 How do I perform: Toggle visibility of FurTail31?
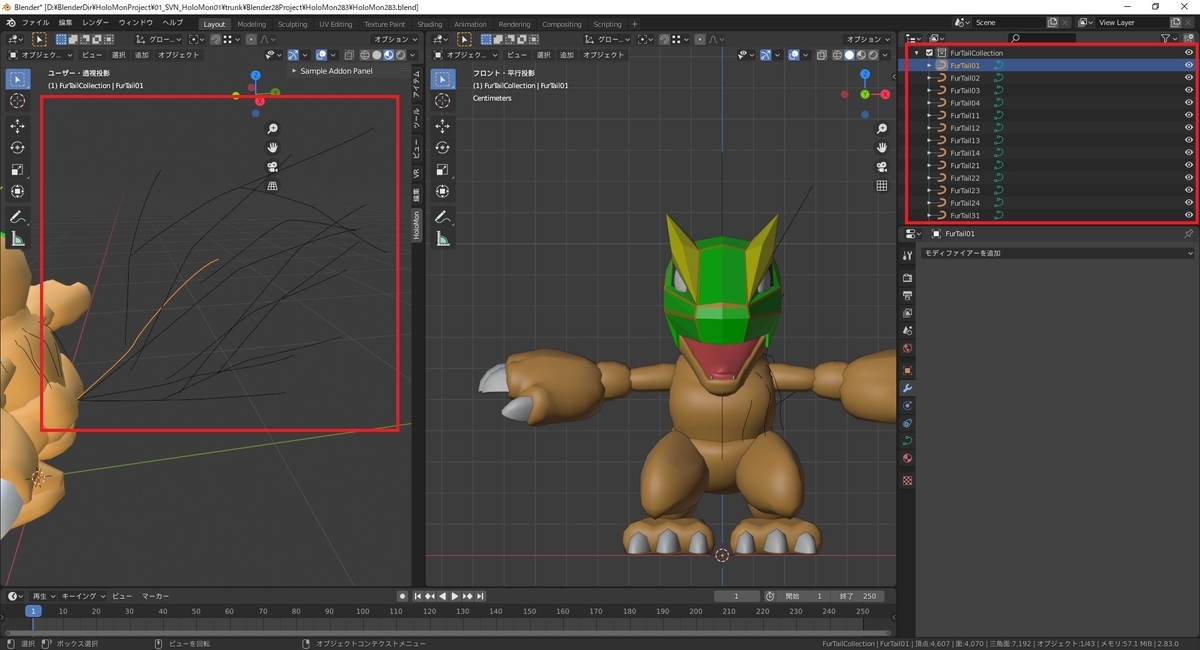coord(1188,215)
